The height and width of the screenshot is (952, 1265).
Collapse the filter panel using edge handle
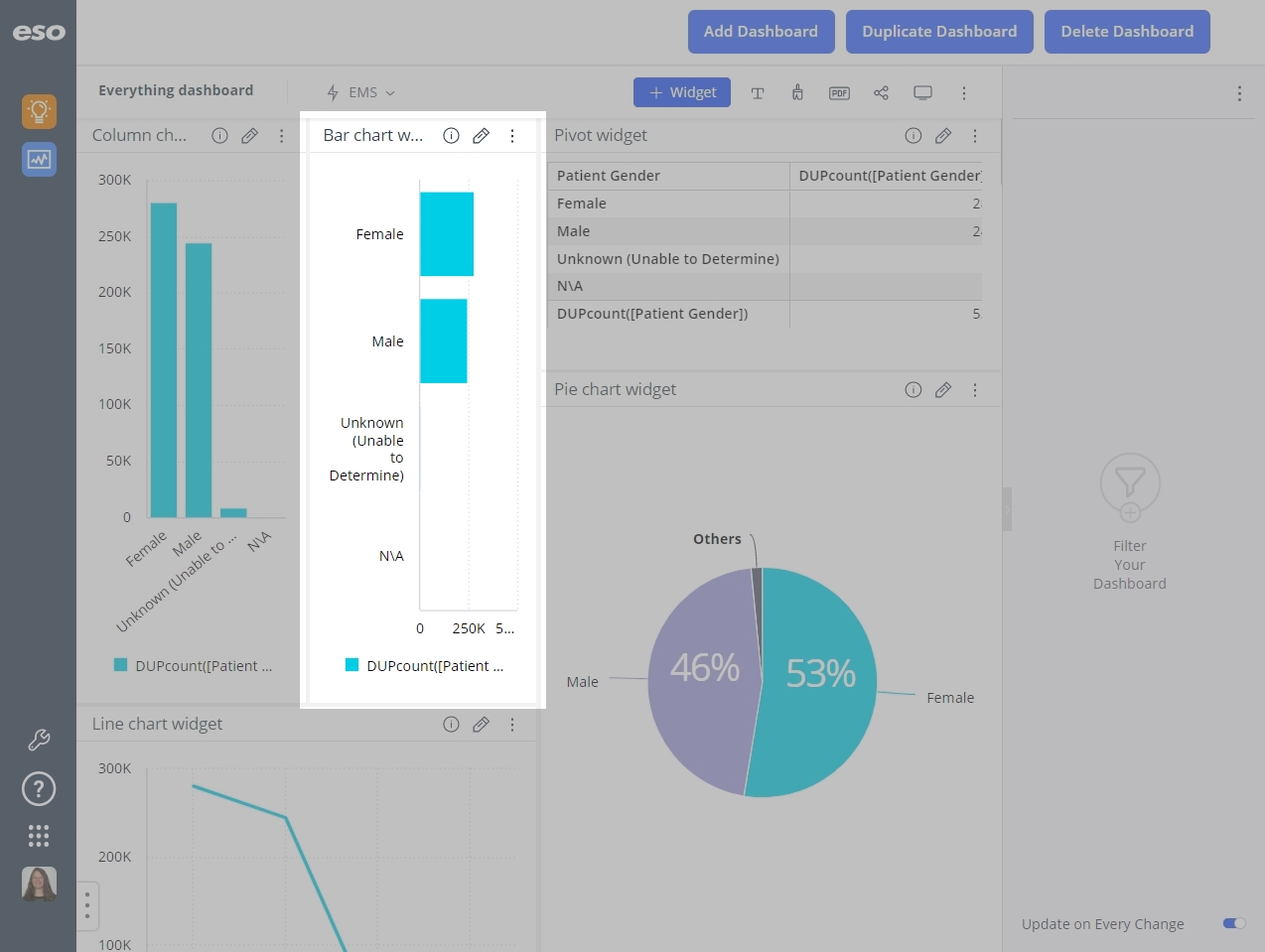(x=1007, y=509)
